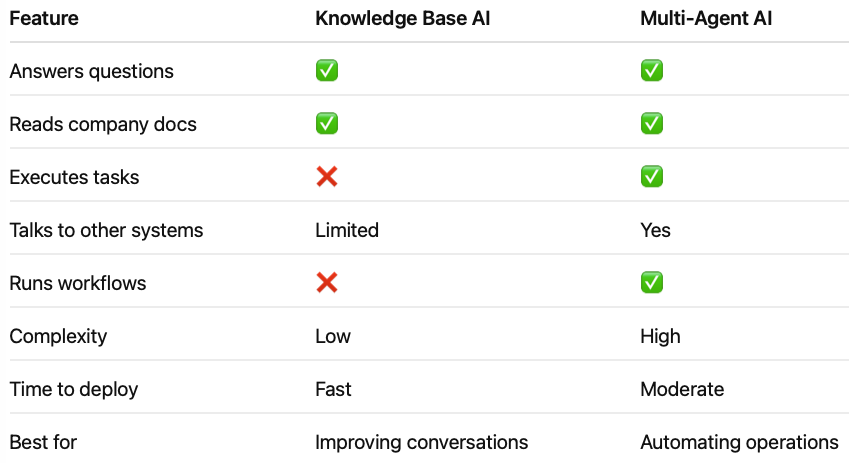Click red cross in Executes tasks row

[327, 177]
